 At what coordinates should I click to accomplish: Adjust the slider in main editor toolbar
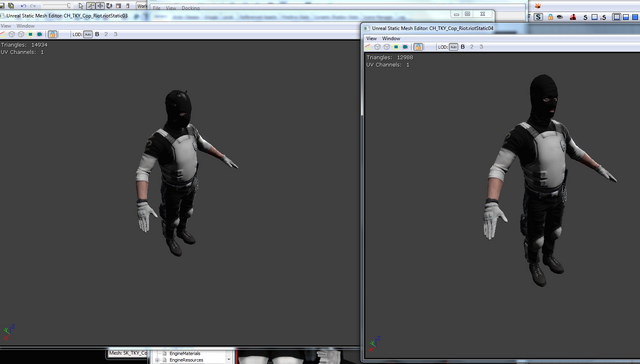click(57, 5)
